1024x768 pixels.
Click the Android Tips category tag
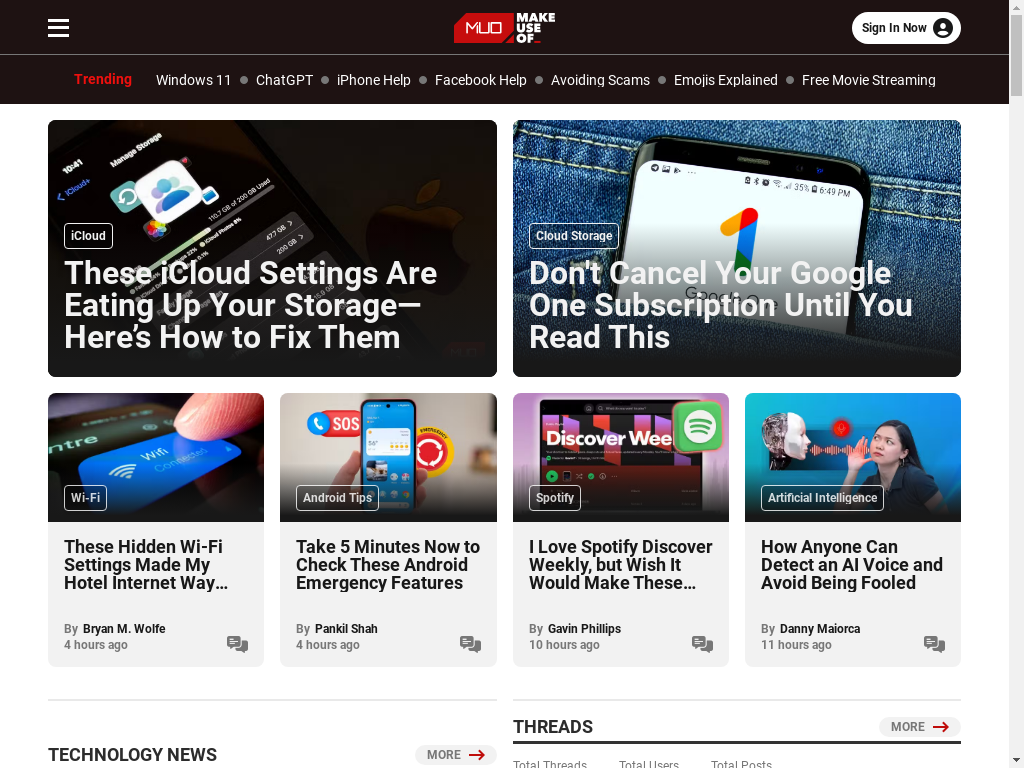(x=337, y=498)
